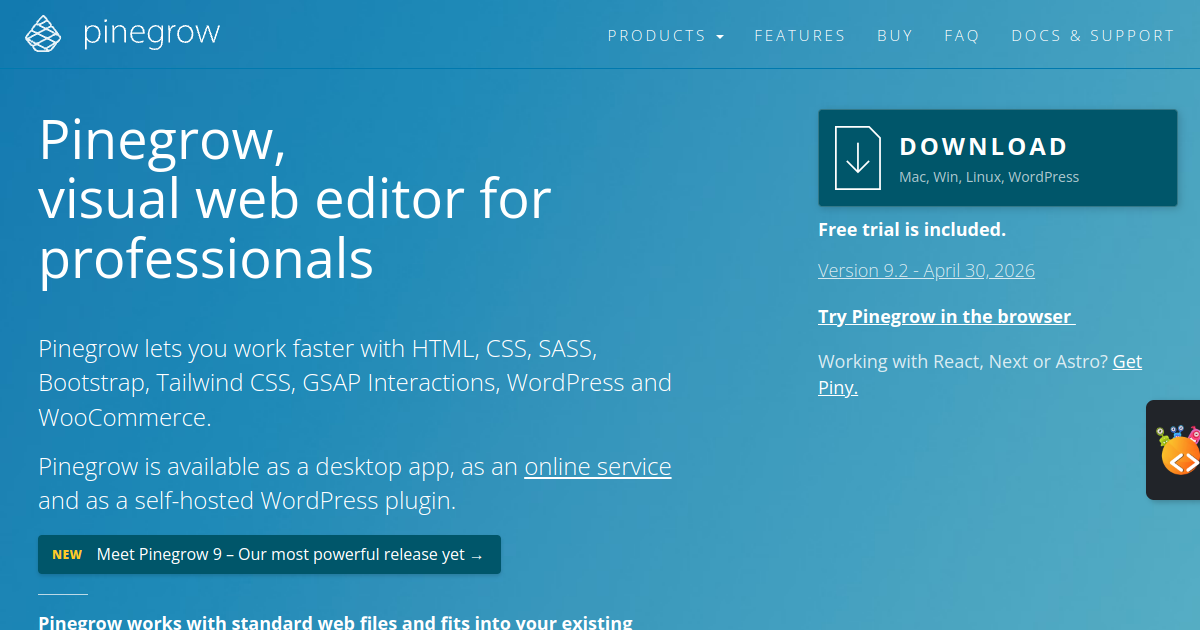
Task: Click the 'visual web editor for' heading line
Action: 295,197
